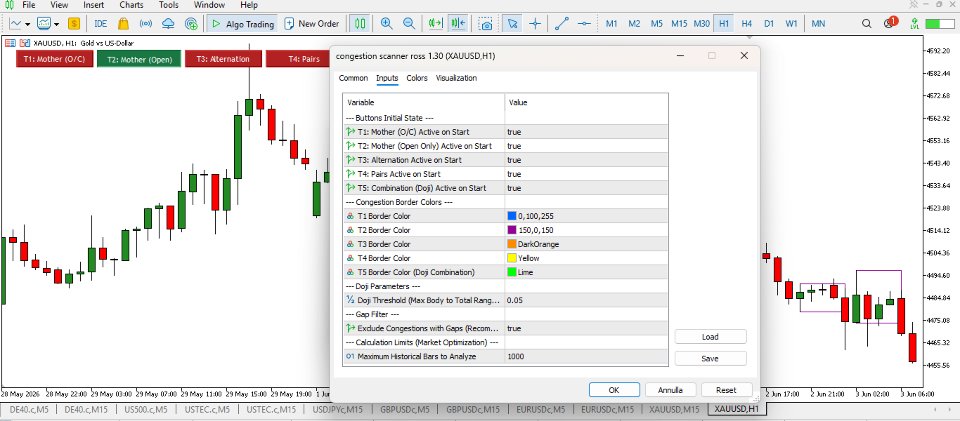Click the zoom out magnifier
Viewport: 960px width, 421px height.
tap(409, 24)
